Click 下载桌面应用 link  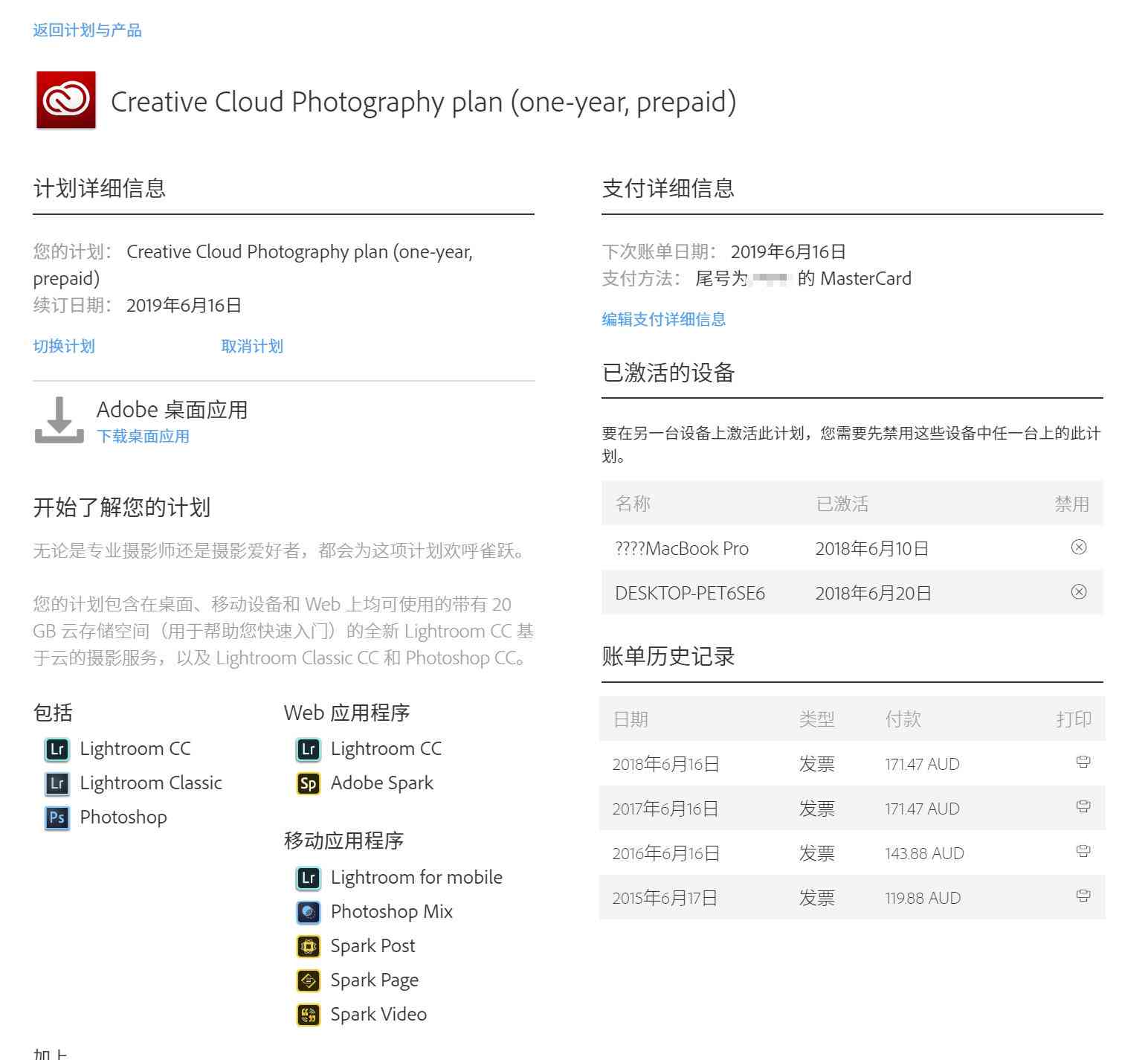pyautogui.click(x=143, y=436)
